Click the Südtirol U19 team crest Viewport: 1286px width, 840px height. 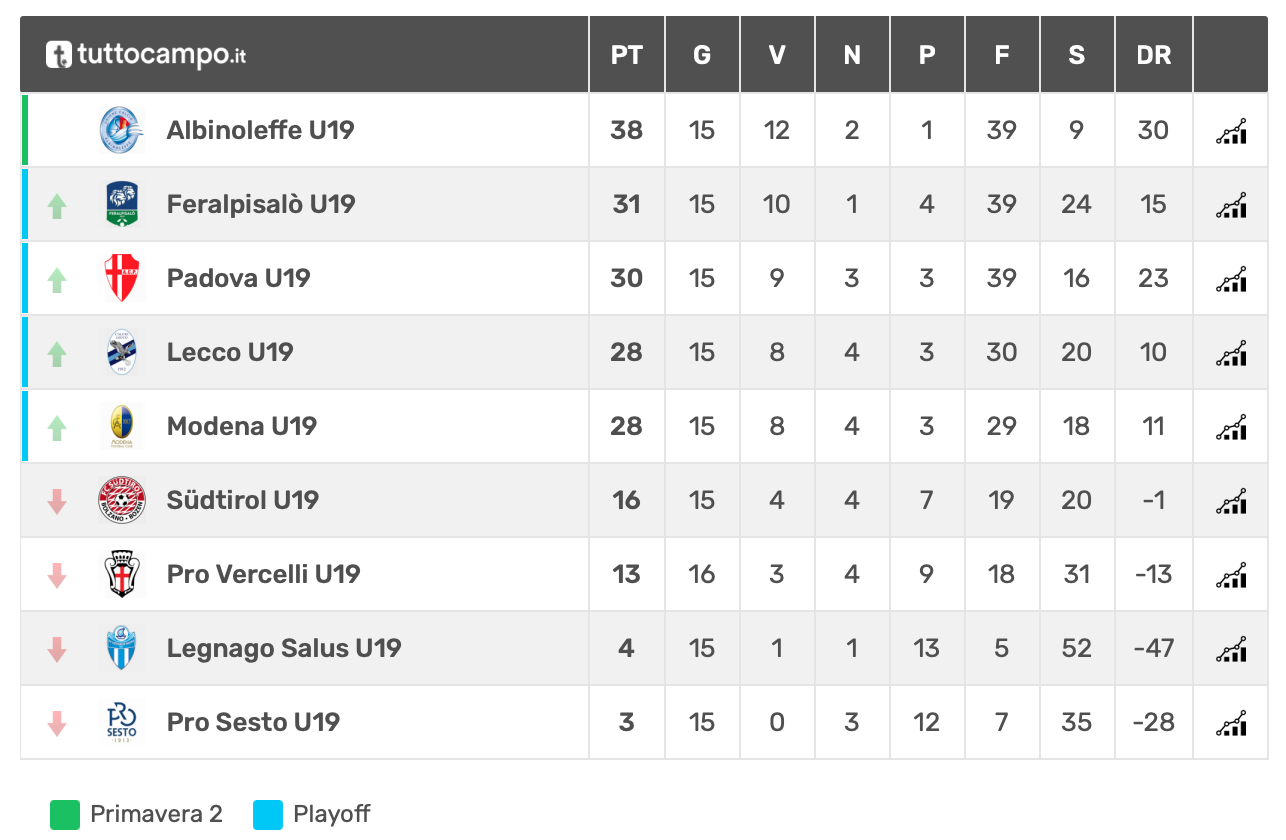point(122,500)
